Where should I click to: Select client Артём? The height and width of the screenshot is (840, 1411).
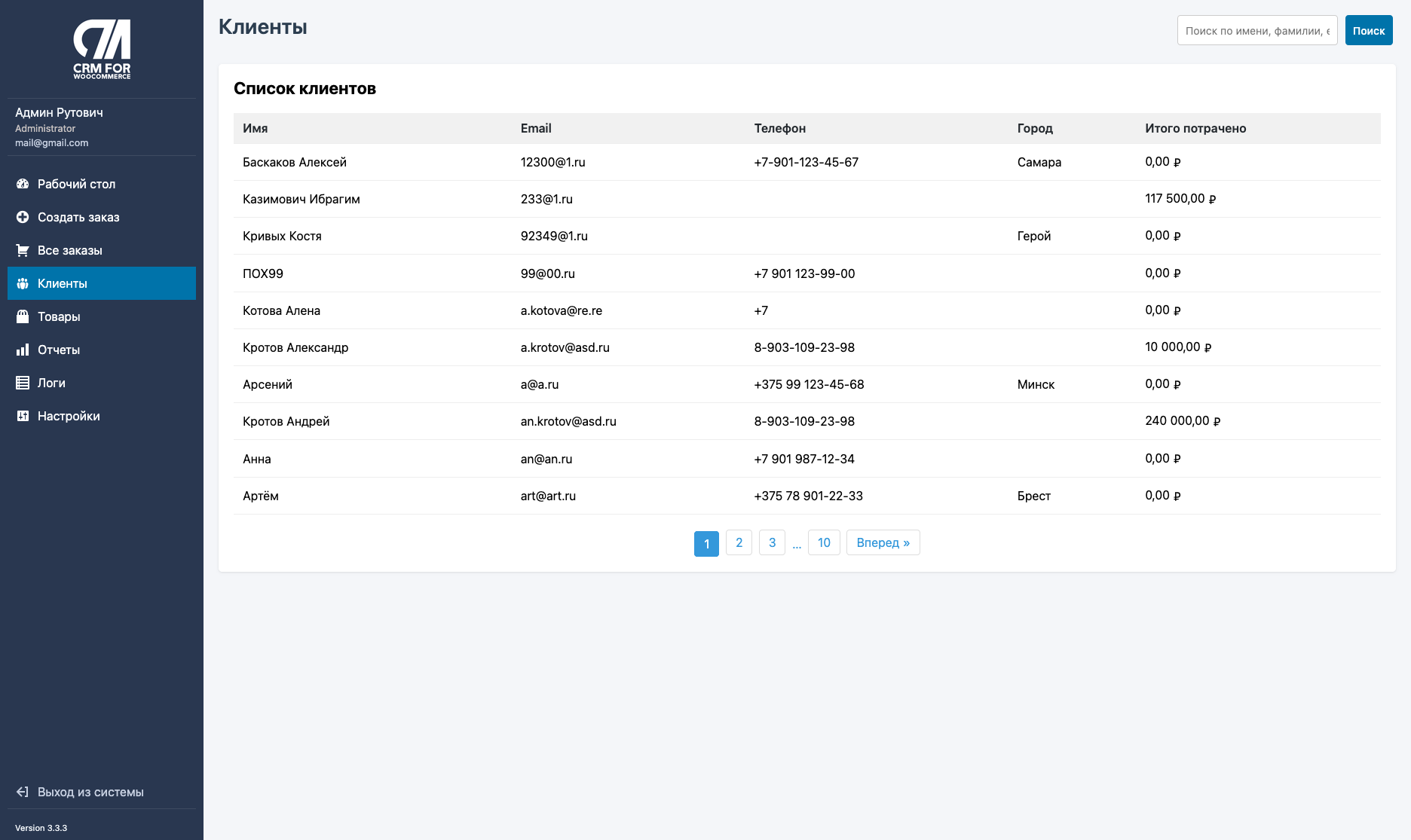[261, 496]
